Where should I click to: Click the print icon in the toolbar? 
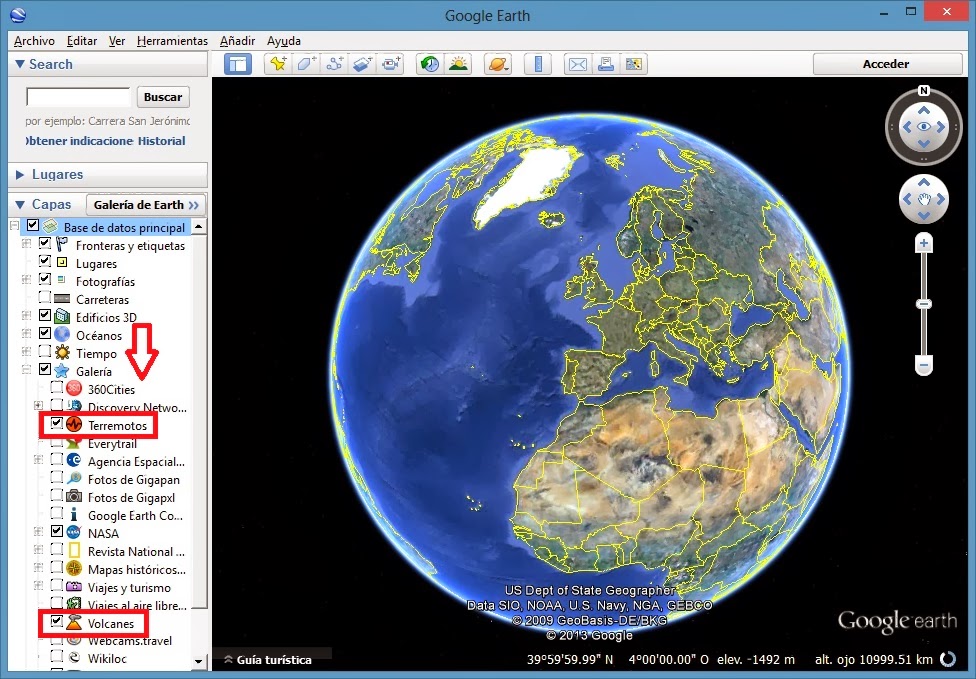pos(606,63)
